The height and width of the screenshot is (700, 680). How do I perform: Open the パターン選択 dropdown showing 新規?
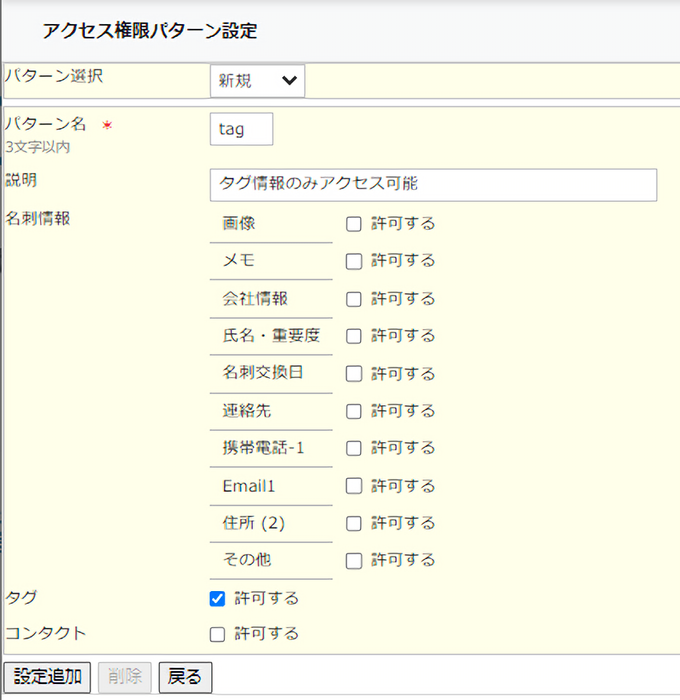257,81
